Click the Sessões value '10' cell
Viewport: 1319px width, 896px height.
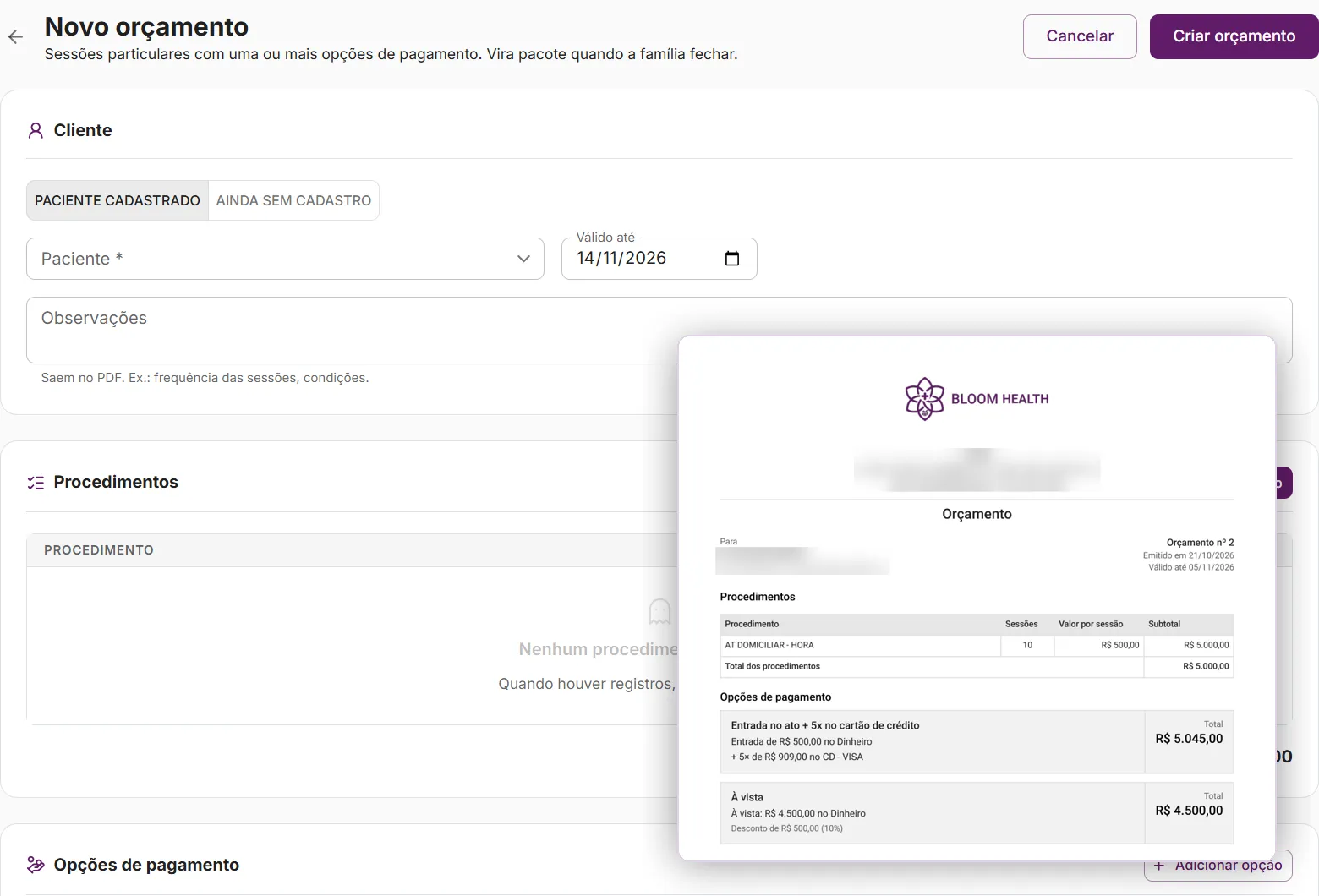point(1027,645)
